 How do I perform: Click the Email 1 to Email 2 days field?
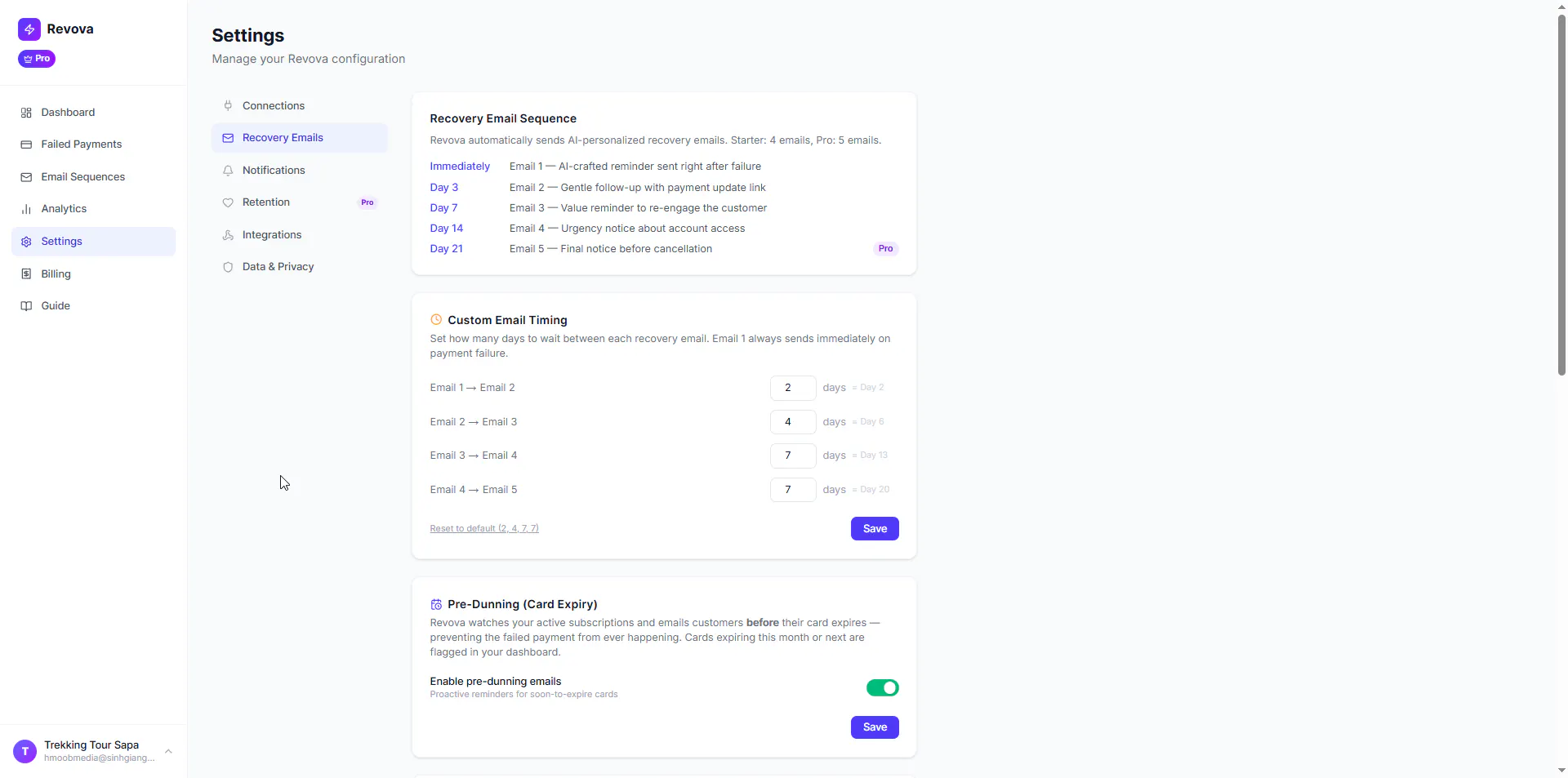click(x=792, y=388)
